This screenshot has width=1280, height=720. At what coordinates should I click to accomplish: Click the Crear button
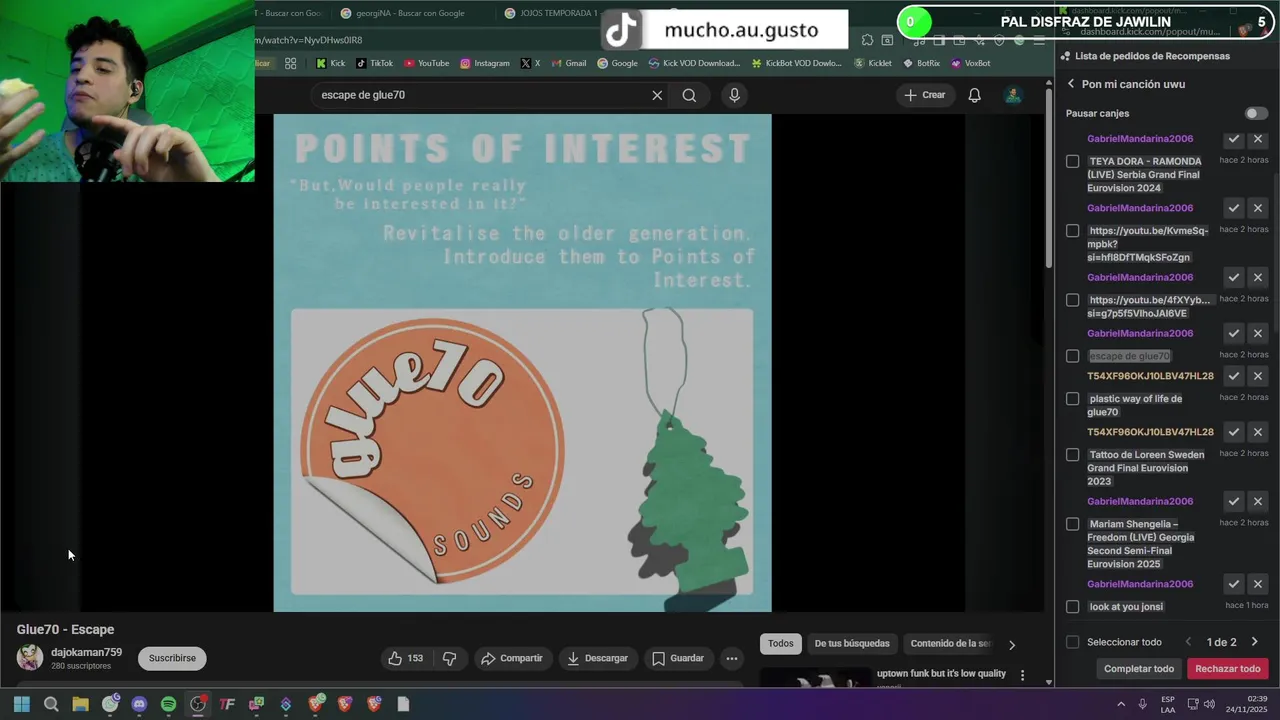tap(924, 95)
